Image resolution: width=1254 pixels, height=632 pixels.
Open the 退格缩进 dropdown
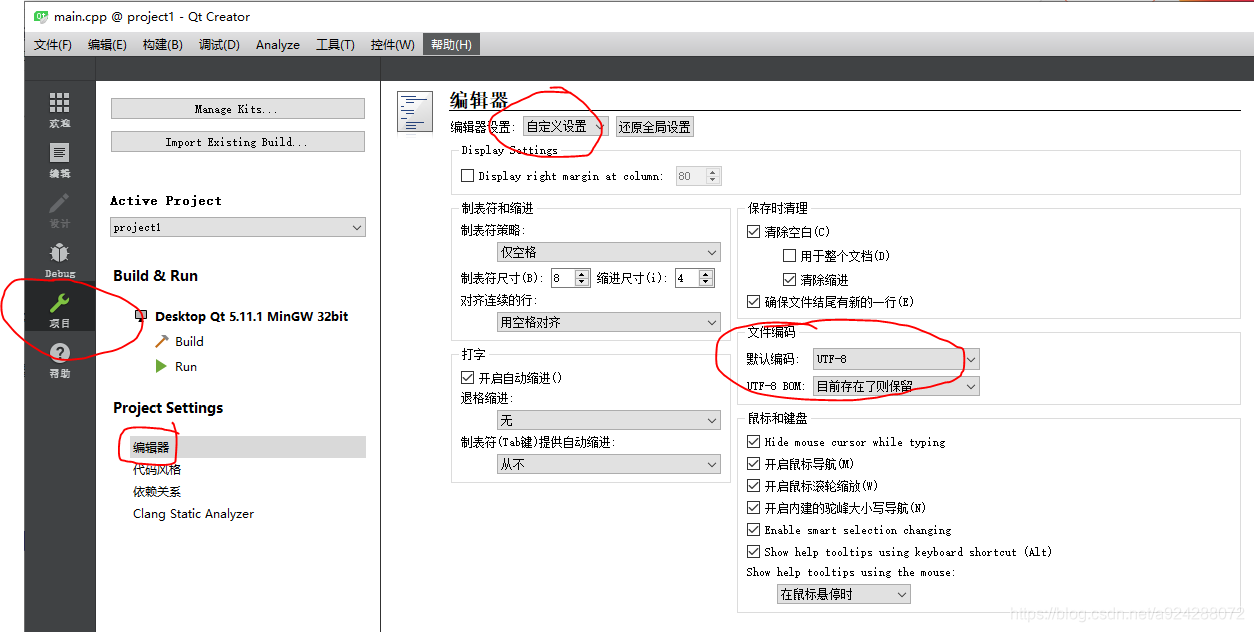point(609,421)
